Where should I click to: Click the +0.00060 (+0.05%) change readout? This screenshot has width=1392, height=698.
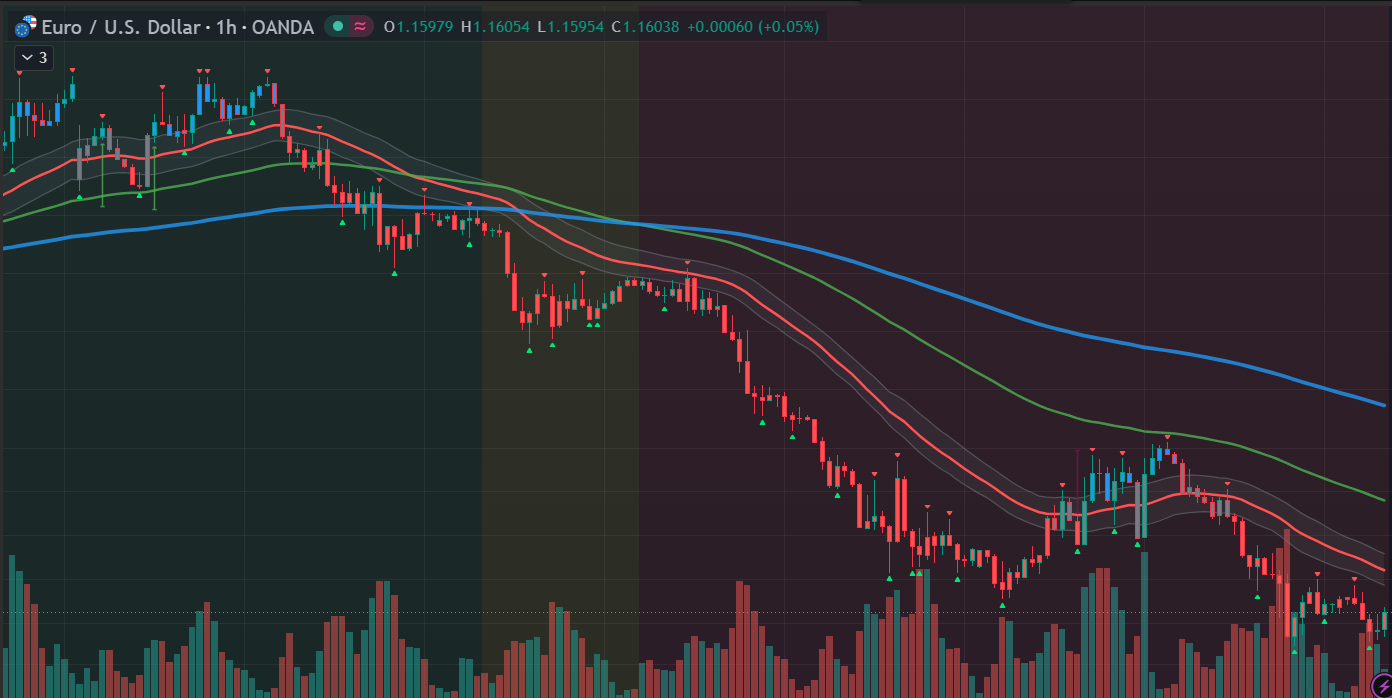pos(751,27)
